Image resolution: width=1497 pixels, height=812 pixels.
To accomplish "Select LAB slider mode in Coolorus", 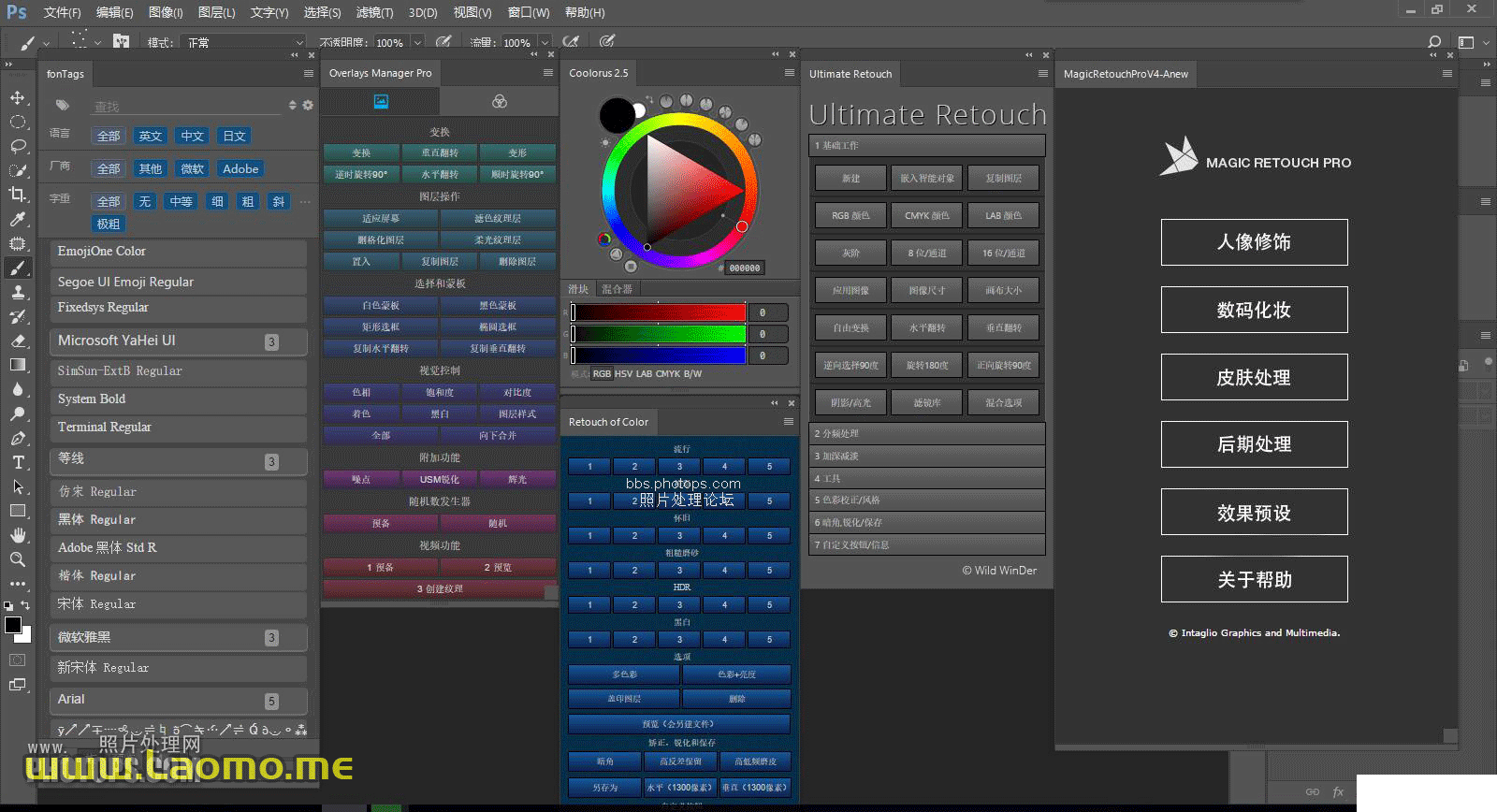I will point(644,373).
